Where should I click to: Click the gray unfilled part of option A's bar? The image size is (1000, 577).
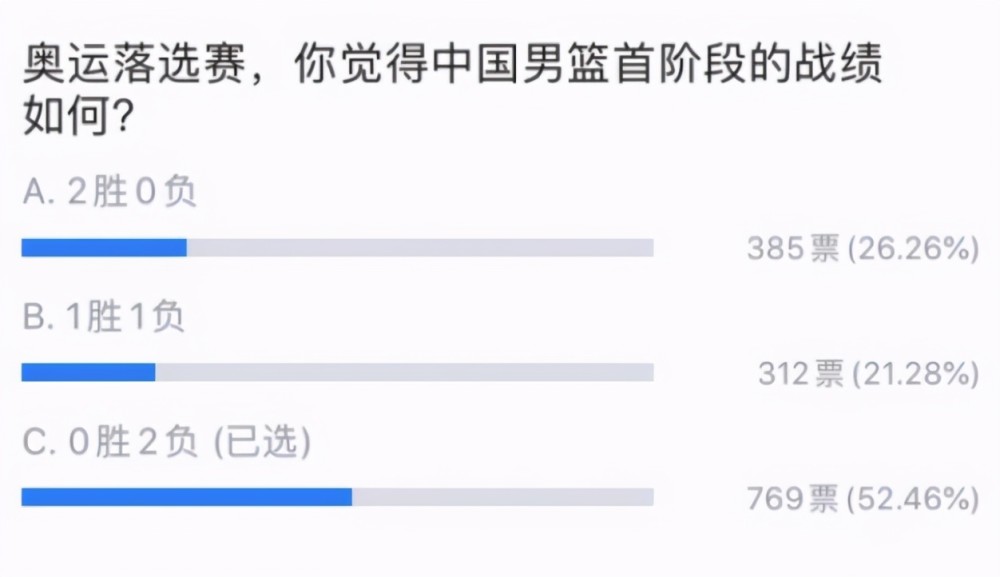(x=420, y=248)
